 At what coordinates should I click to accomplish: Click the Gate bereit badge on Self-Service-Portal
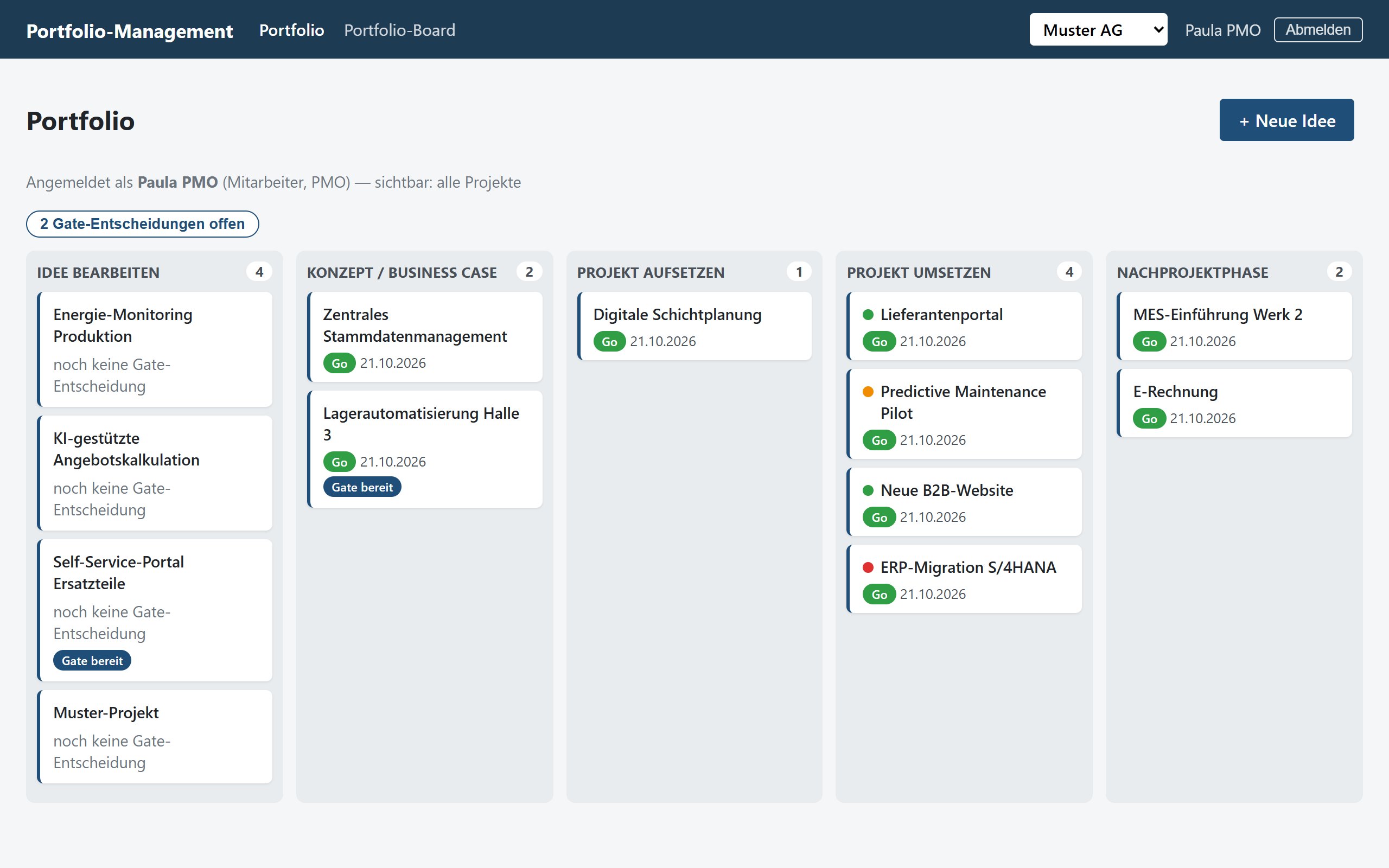point(92,660)
